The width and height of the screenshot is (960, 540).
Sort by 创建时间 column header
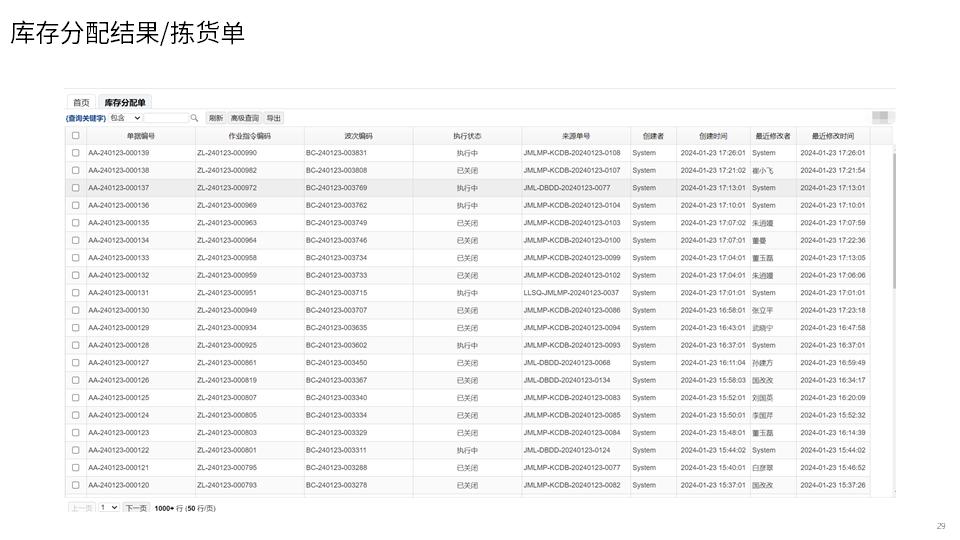[x=713, y=136]
